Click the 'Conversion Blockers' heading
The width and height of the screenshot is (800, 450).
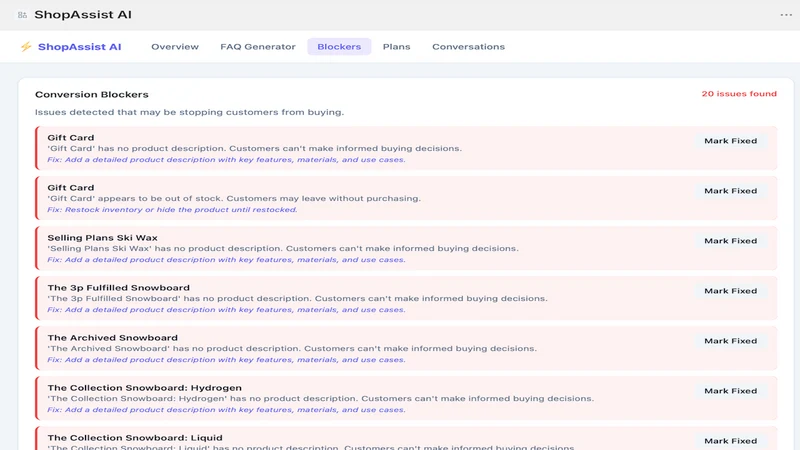click(92, 94)
